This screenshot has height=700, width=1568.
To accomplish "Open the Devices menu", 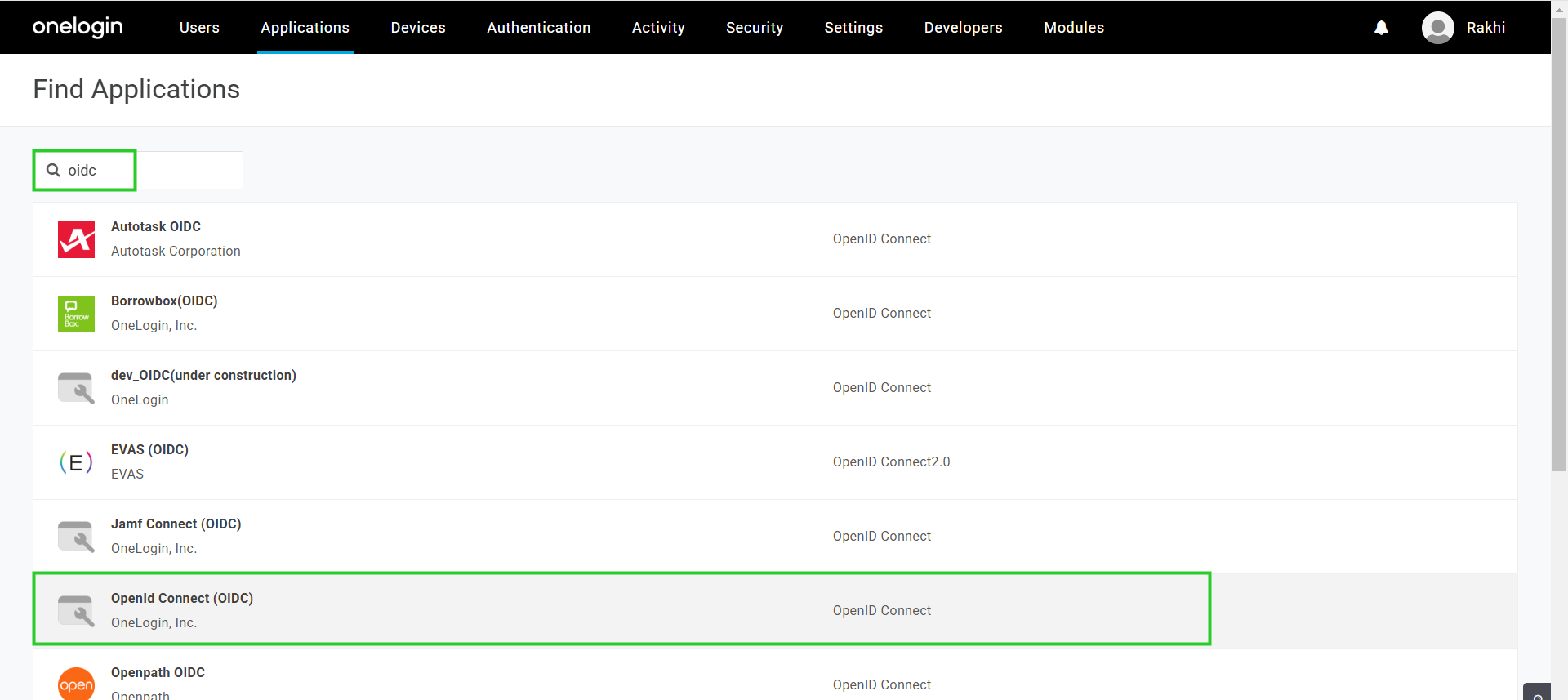I will (x=418, y=28).
